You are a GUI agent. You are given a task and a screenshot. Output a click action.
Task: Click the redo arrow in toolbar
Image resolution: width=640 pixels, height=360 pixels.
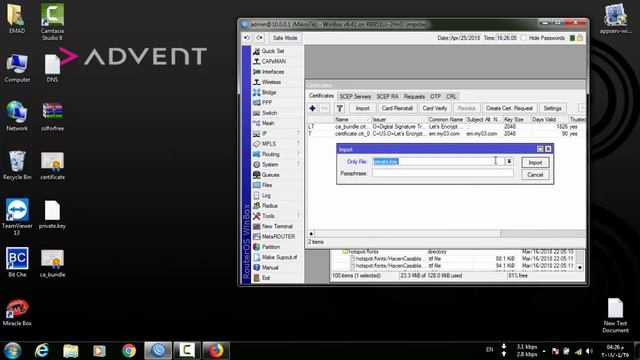[260, 38]
